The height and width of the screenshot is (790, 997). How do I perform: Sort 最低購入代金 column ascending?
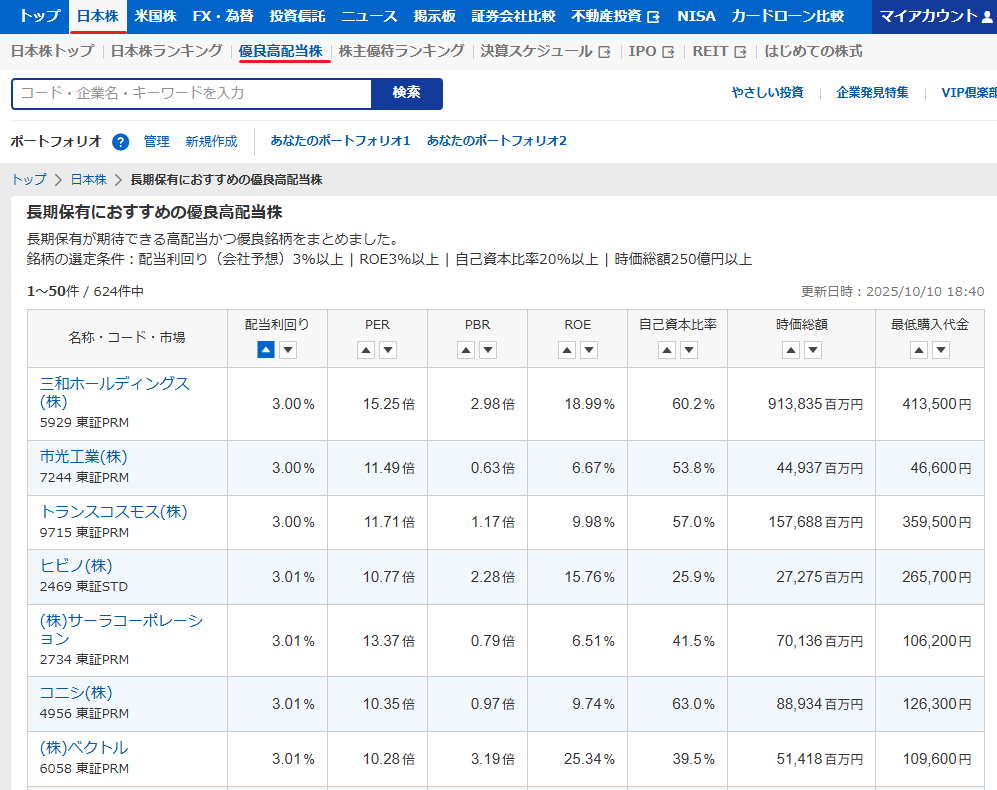click(918, 350)
